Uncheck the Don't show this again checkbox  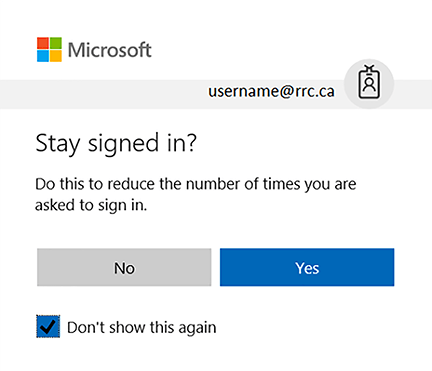tap(48, 327)
